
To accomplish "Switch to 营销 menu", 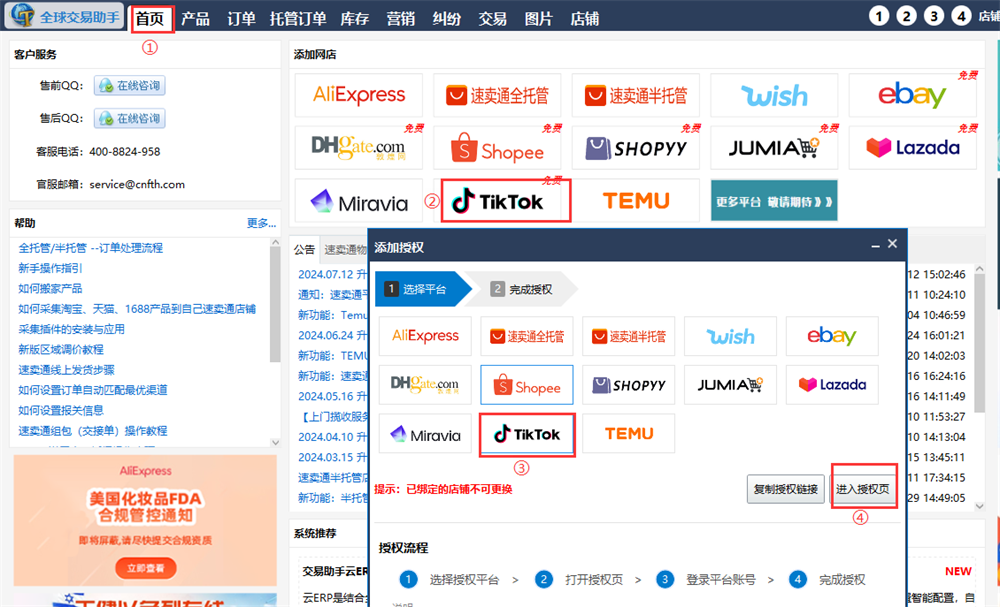I will pyautogui.click(x=401, y=19).
